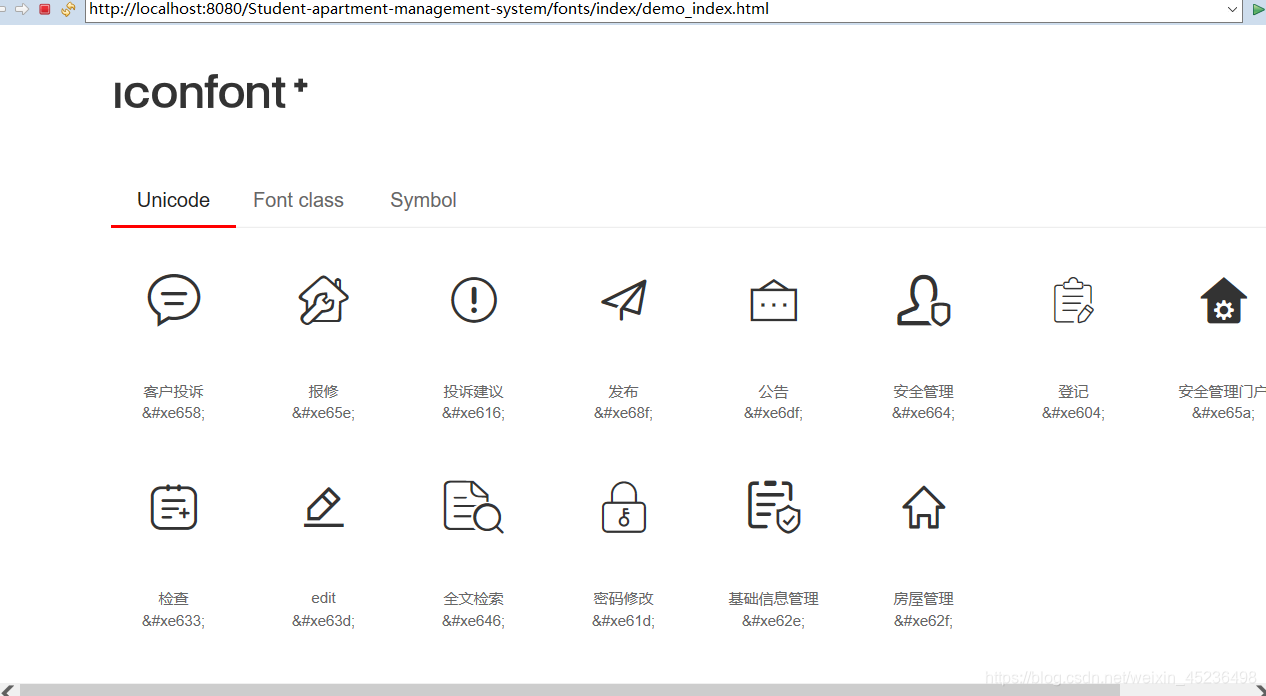The width and height of the screenshot is (1266, 696).
Task: Click the scrollbar right arrow
Action: click(x=1260, y=690)
